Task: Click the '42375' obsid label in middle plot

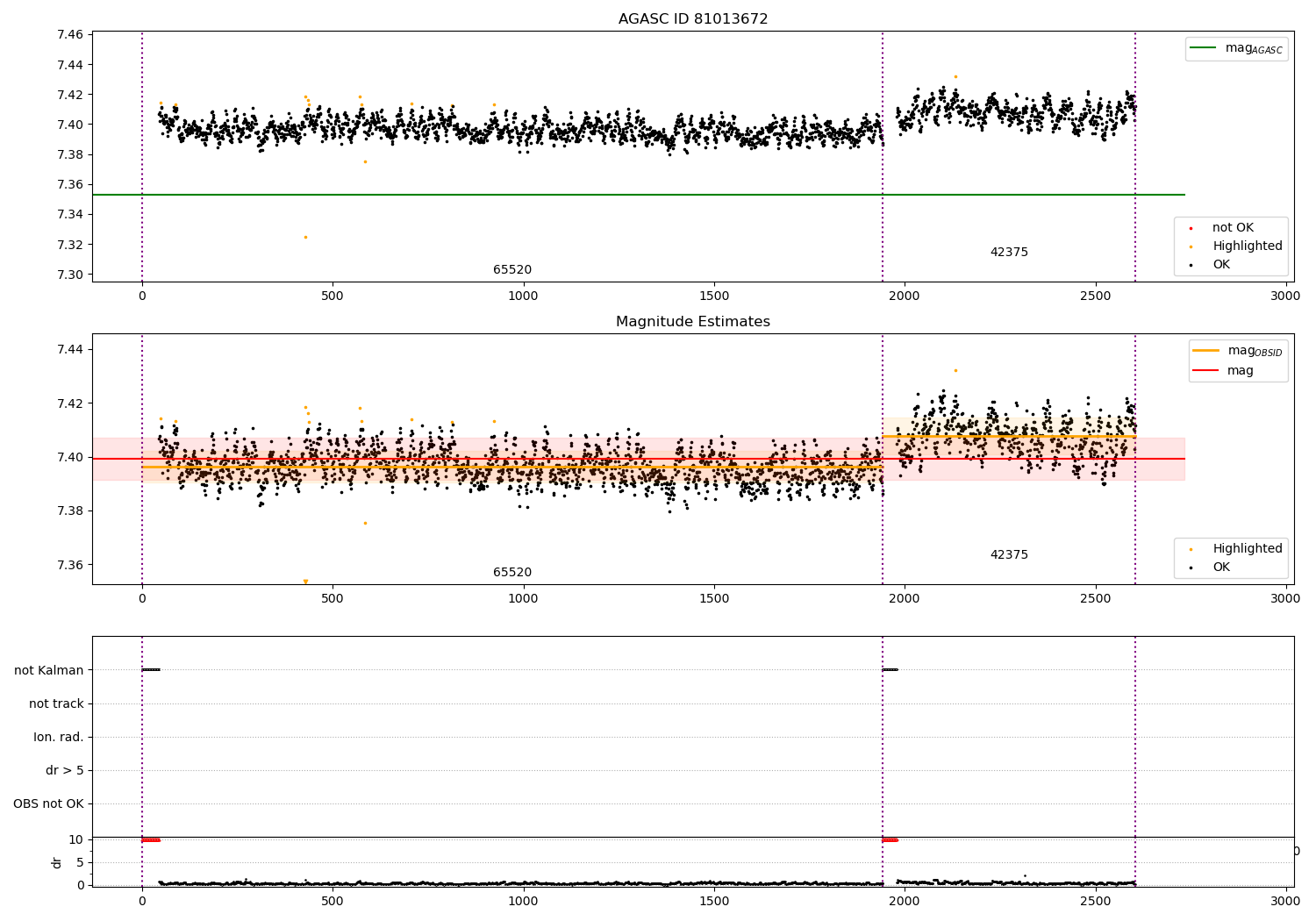Action: click(x=1009, y=555)
